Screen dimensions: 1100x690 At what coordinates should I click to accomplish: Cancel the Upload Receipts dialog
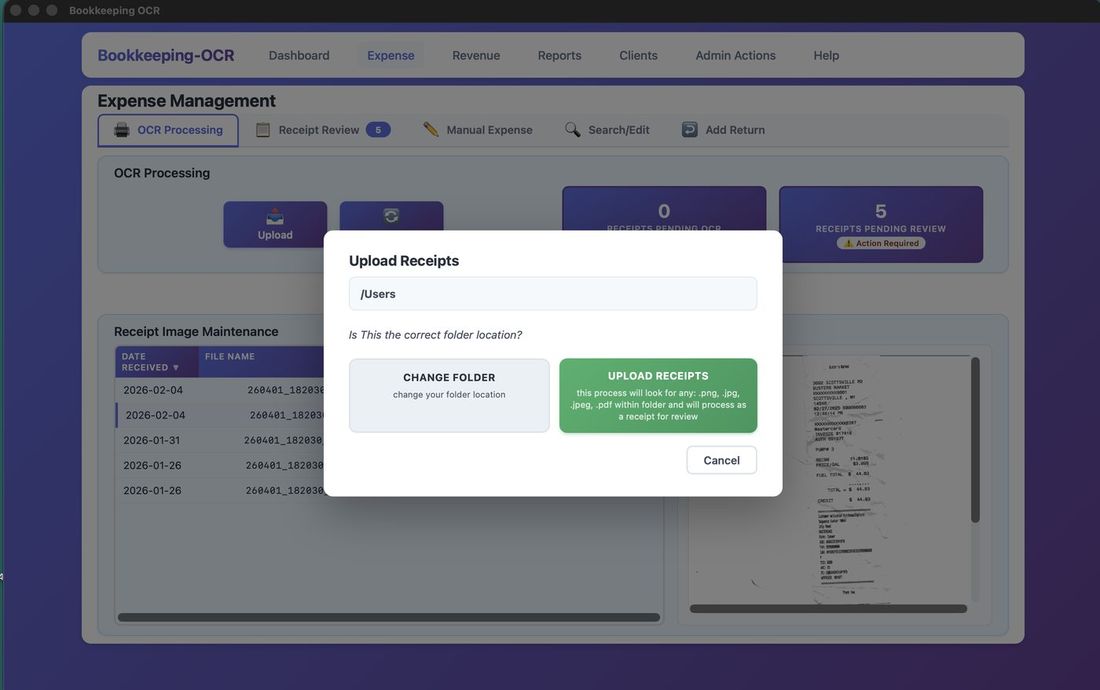[721, 460]
